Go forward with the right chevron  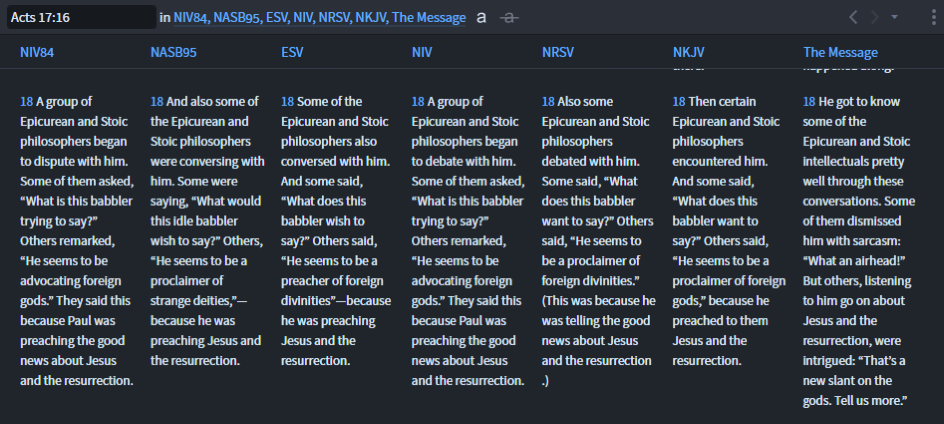point(874,17)
